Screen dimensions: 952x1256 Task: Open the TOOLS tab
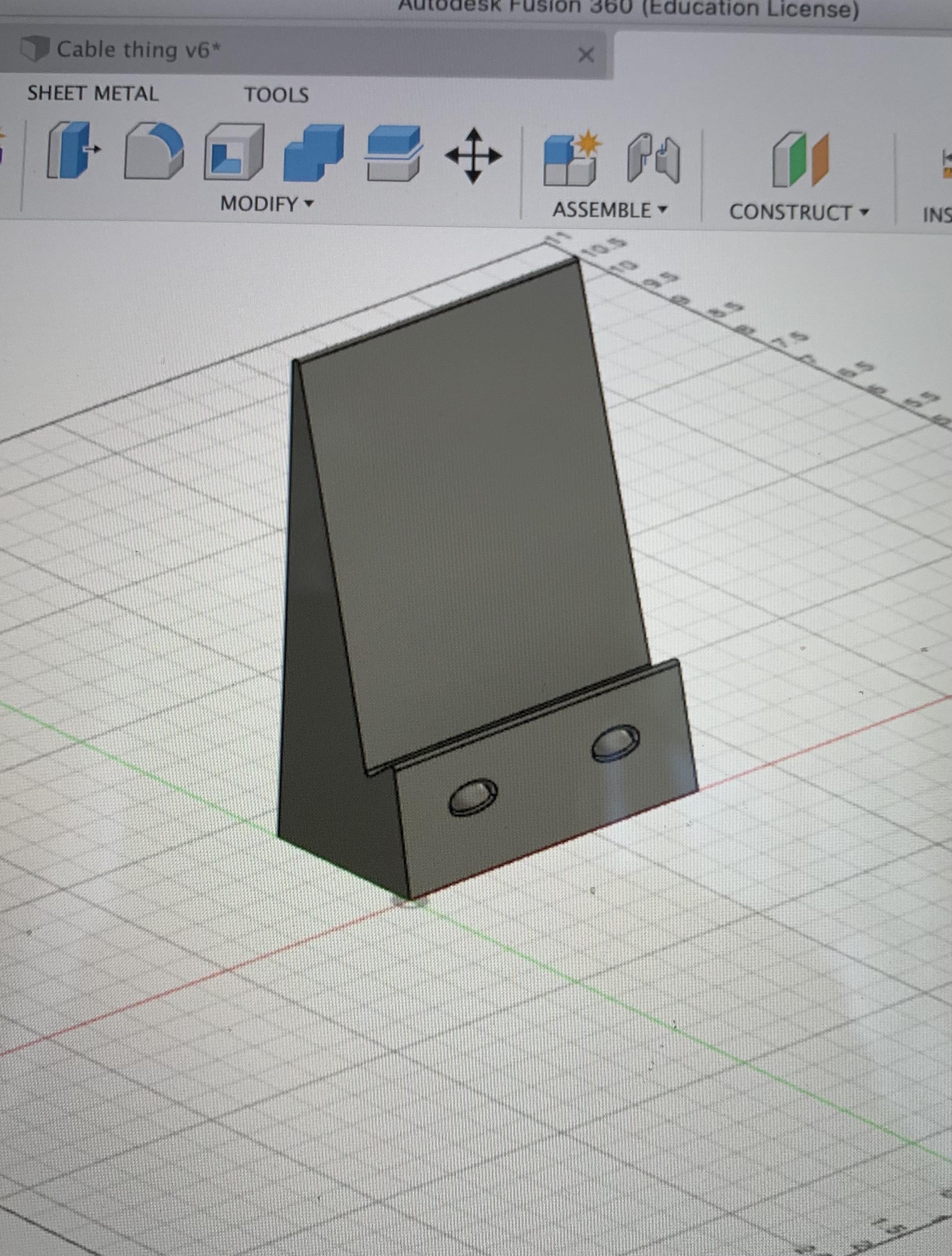coord(276,95)
